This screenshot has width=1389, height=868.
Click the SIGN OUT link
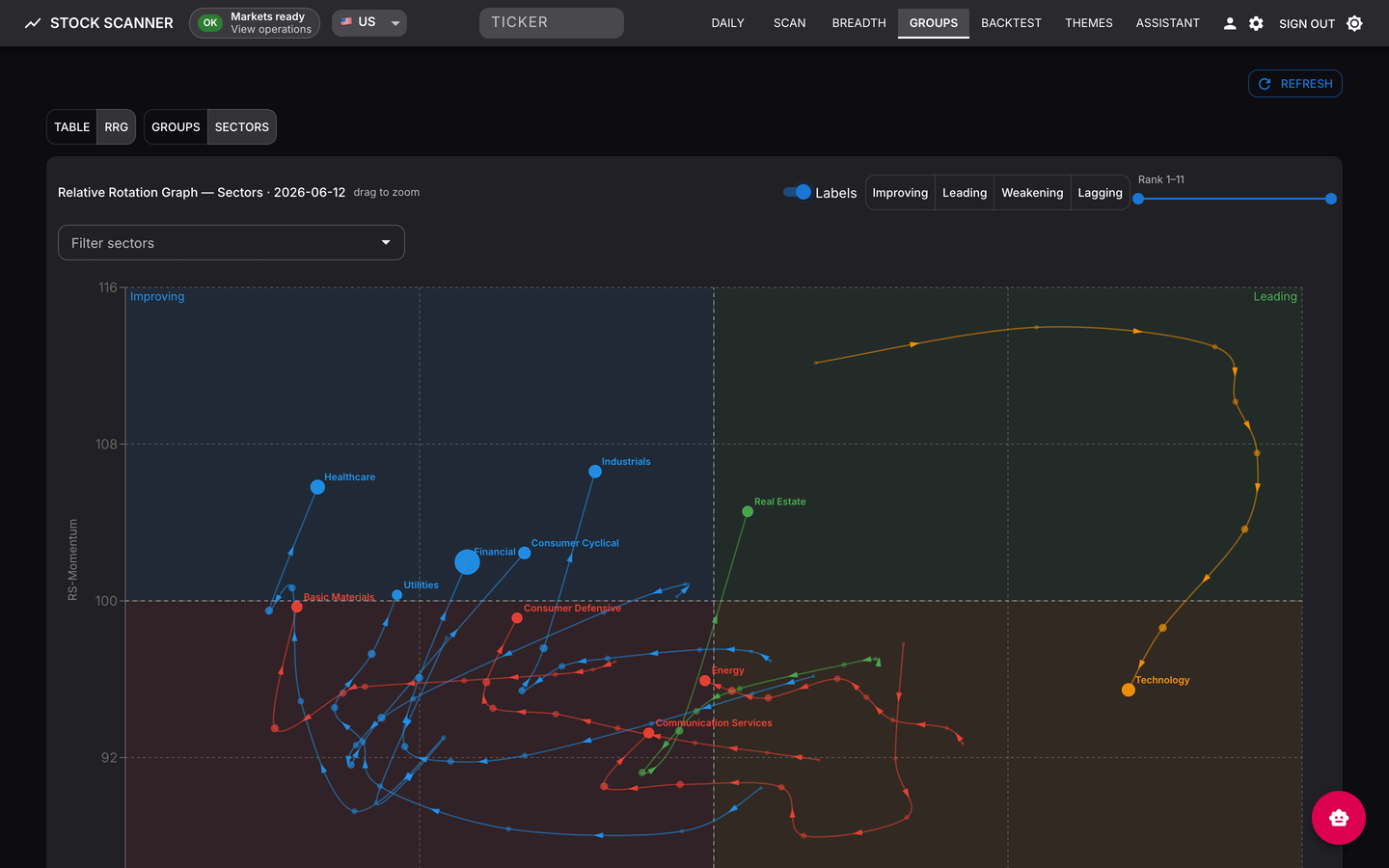1307,23
